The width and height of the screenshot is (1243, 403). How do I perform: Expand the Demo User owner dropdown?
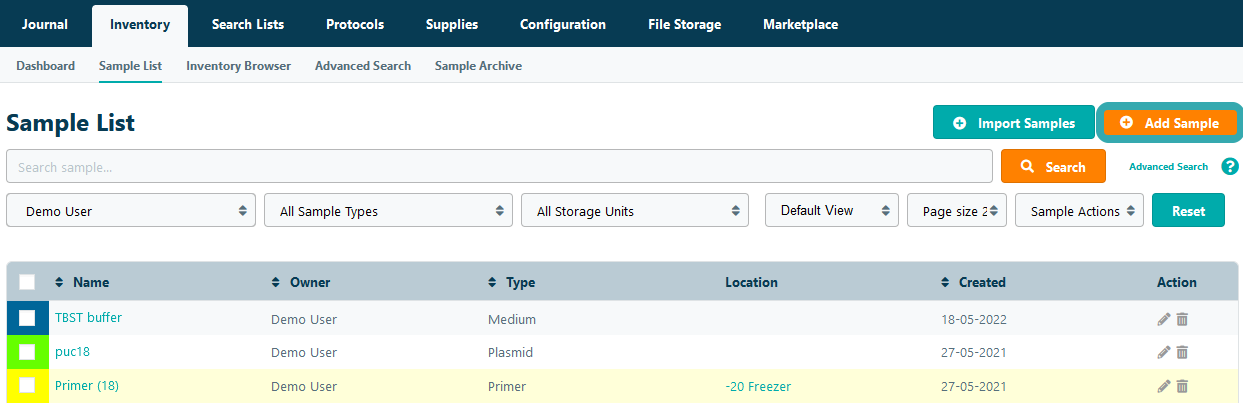(131, 211)
